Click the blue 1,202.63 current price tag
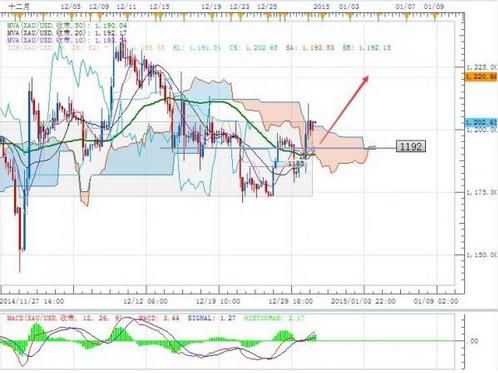 click(x=481, y=123)
